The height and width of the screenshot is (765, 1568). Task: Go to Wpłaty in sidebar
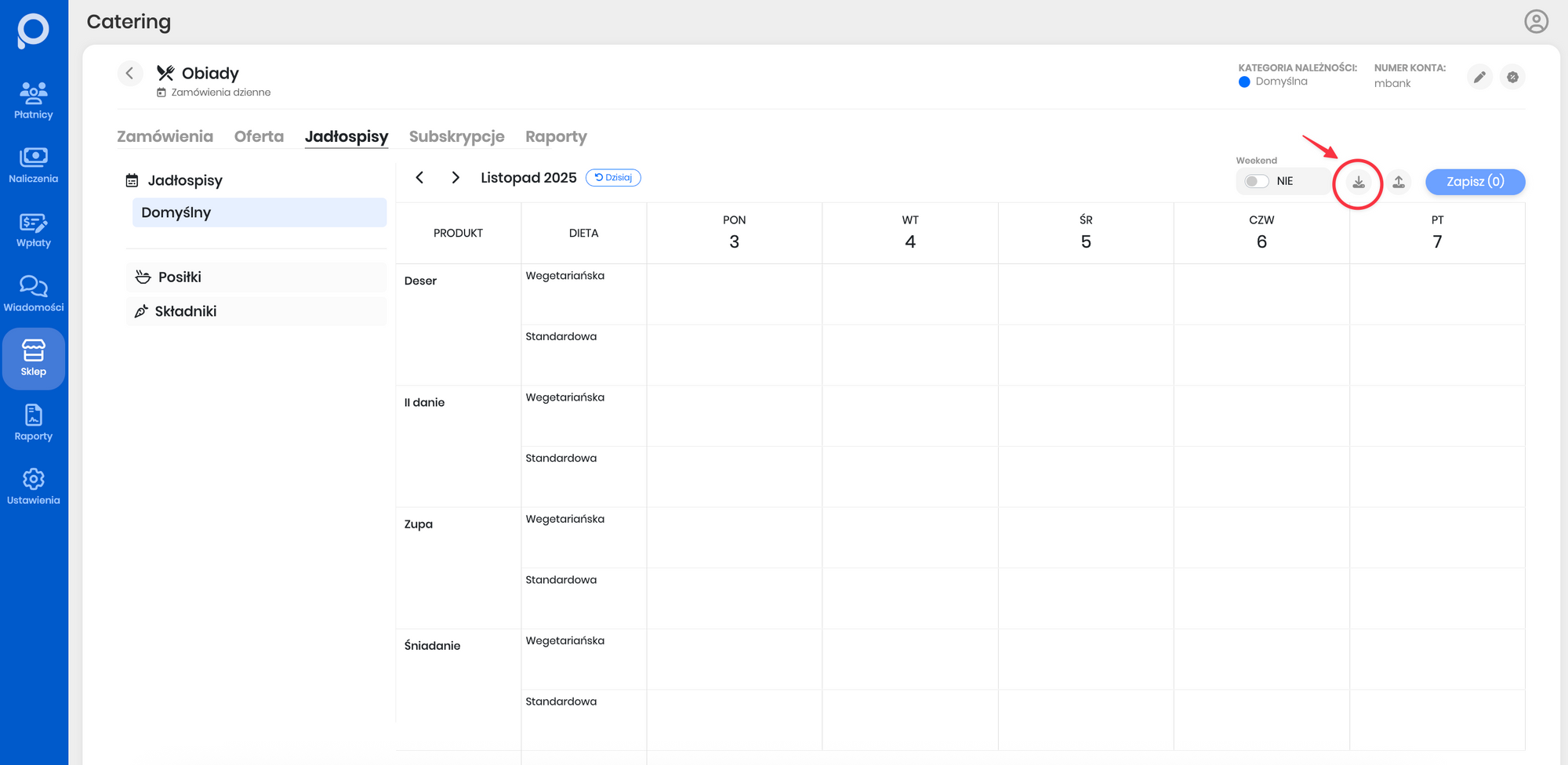[x=34, y=230]
